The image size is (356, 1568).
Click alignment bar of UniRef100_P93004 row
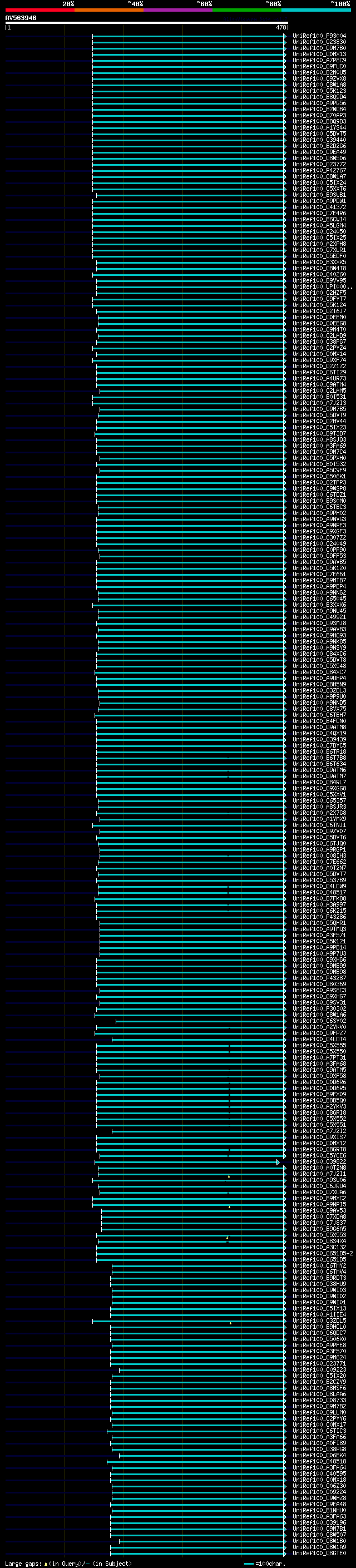pyautogui.click(x=189, y=36)
